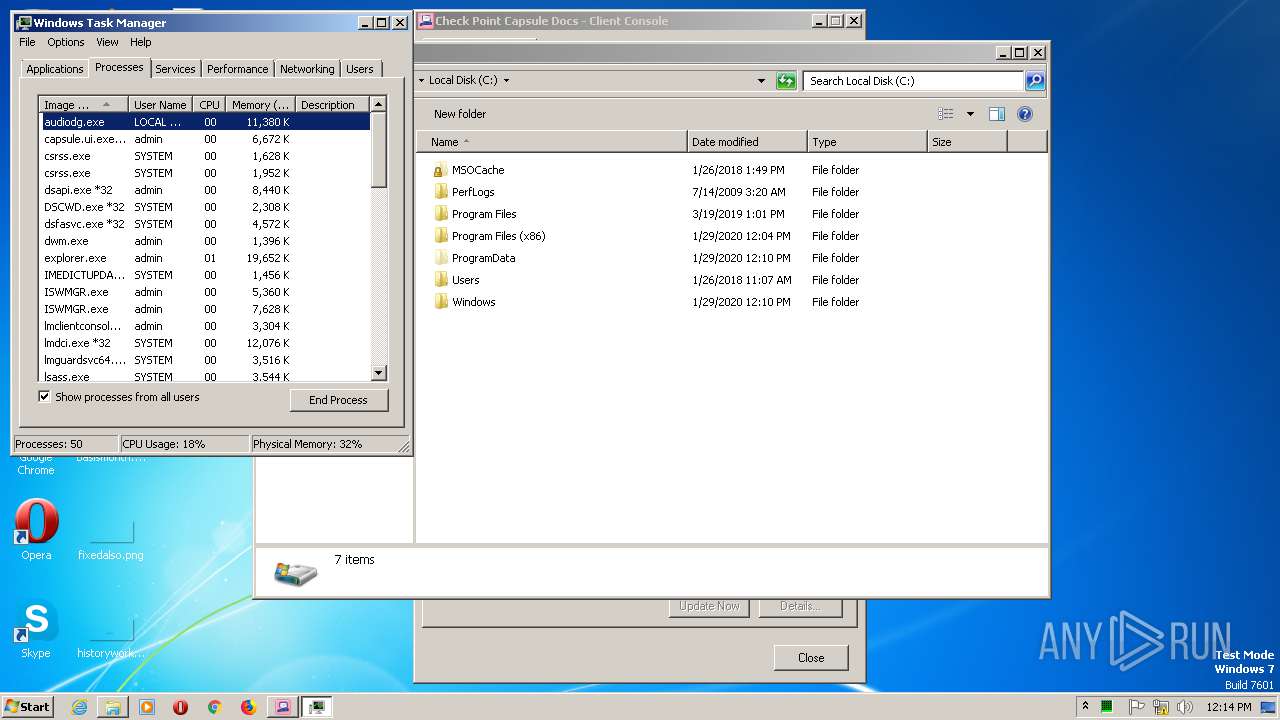
Task: Select audiodg.exe process row
Action: pos(205,122)
